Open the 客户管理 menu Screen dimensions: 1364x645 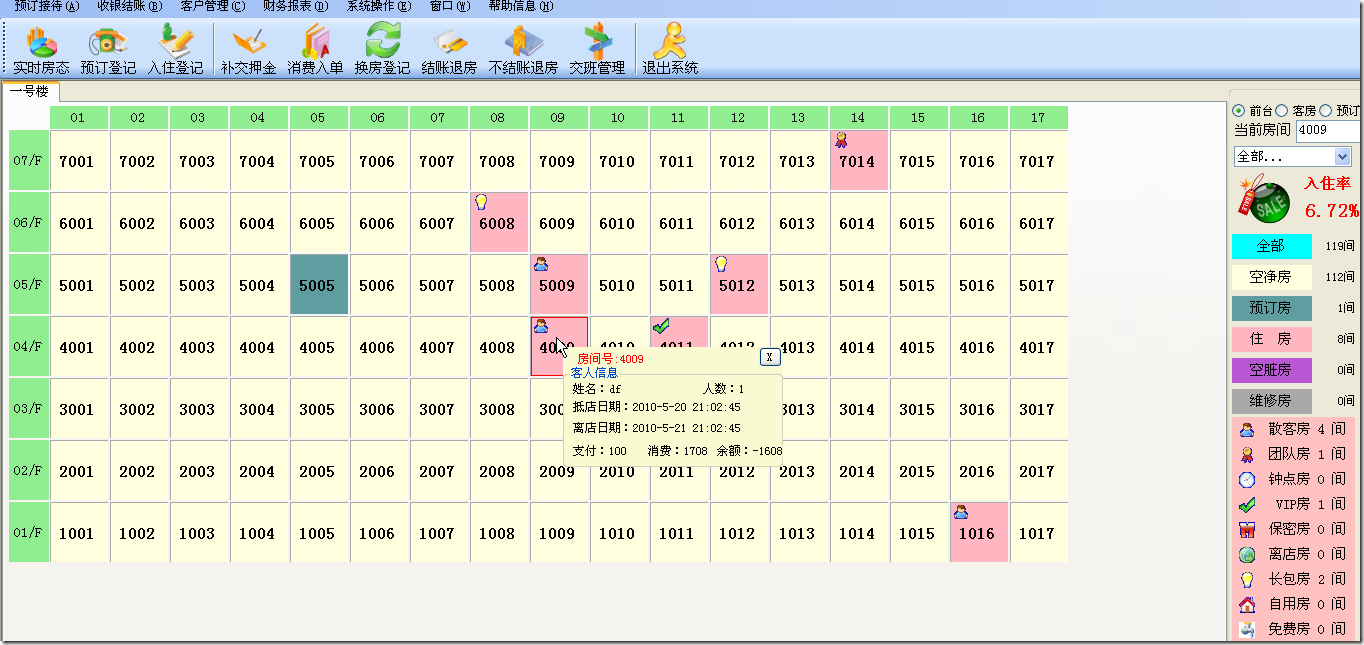pos(212,6)
